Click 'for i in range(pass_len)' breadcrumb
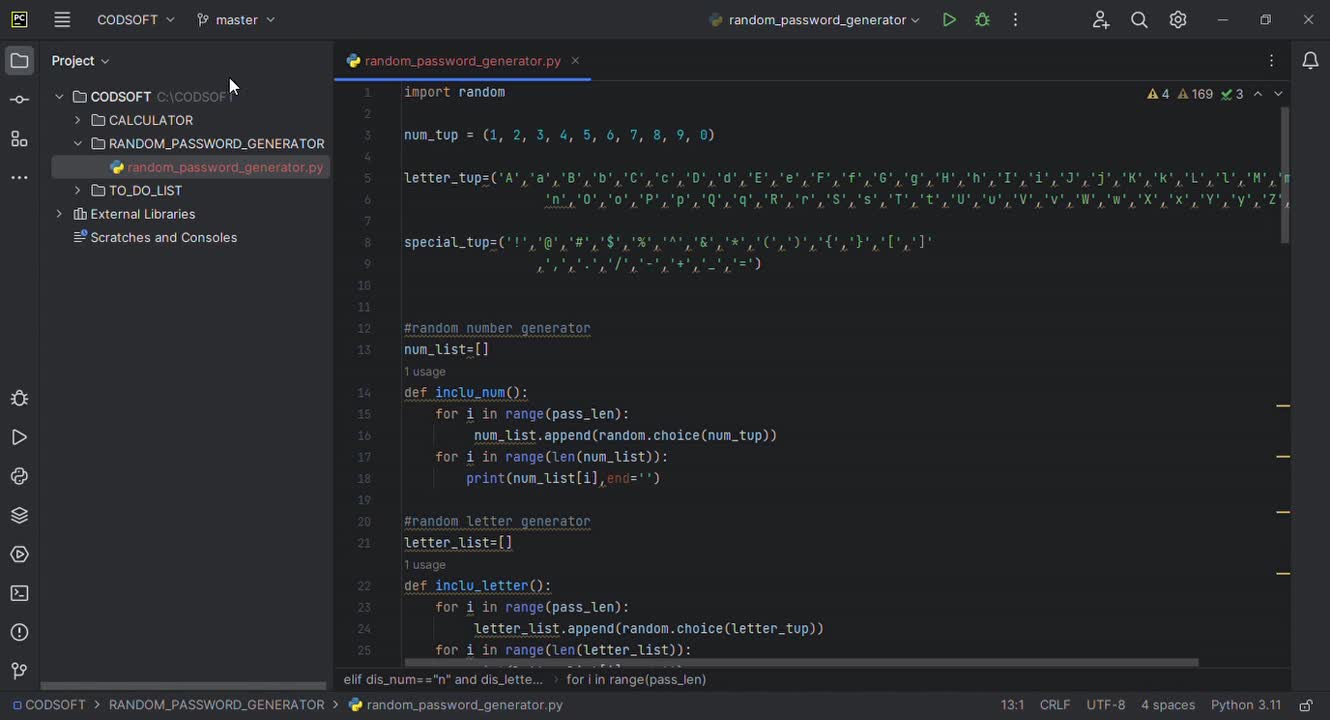Image resolution: width=1330 pixels, height=720 pixels. [636, 679]
